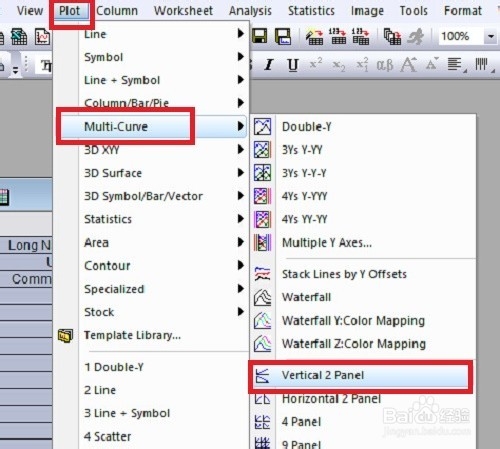The width and height of the screenshot is (500, 449).
Task: Click the save template icon beside the floppy disk
Action: pyautogui.click(x=283, y=36)
